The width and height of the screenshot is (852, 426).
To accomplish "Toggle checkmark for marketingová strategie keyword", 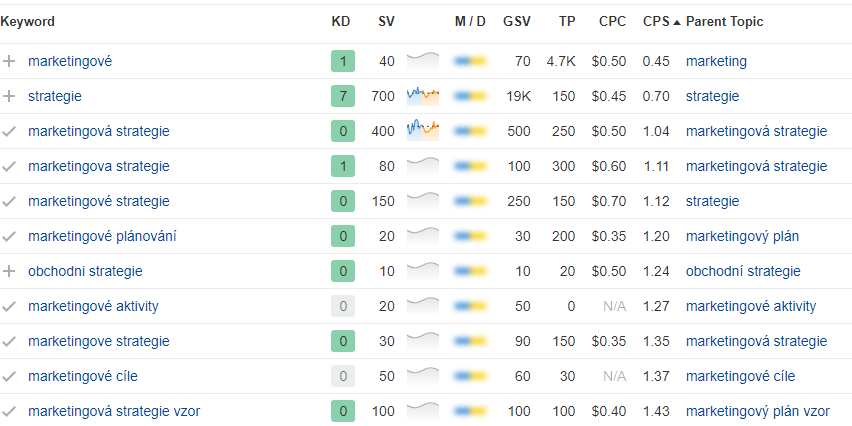I will [x=10, y=132].
